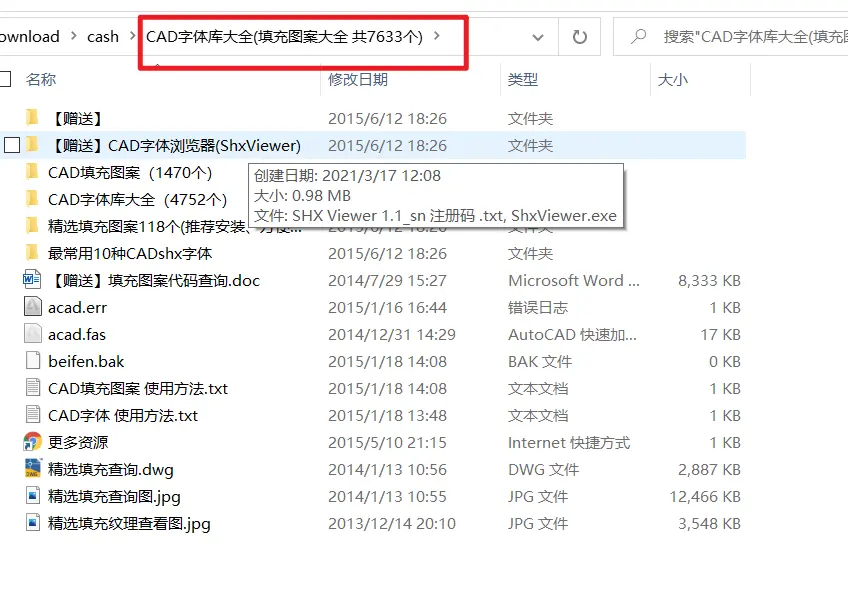Open the address bar history dropdown
This screenshot has height=591, width=848.
(x=538, y=37)
